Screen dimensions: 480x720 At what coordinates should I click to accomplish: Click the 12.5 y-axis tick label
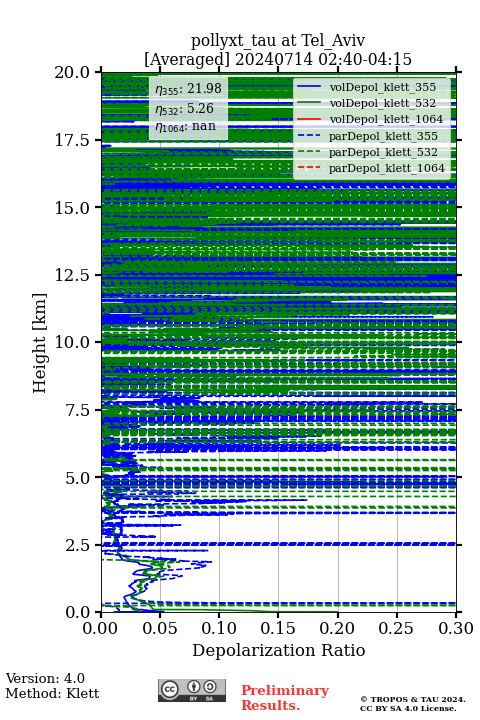(72, 275)
